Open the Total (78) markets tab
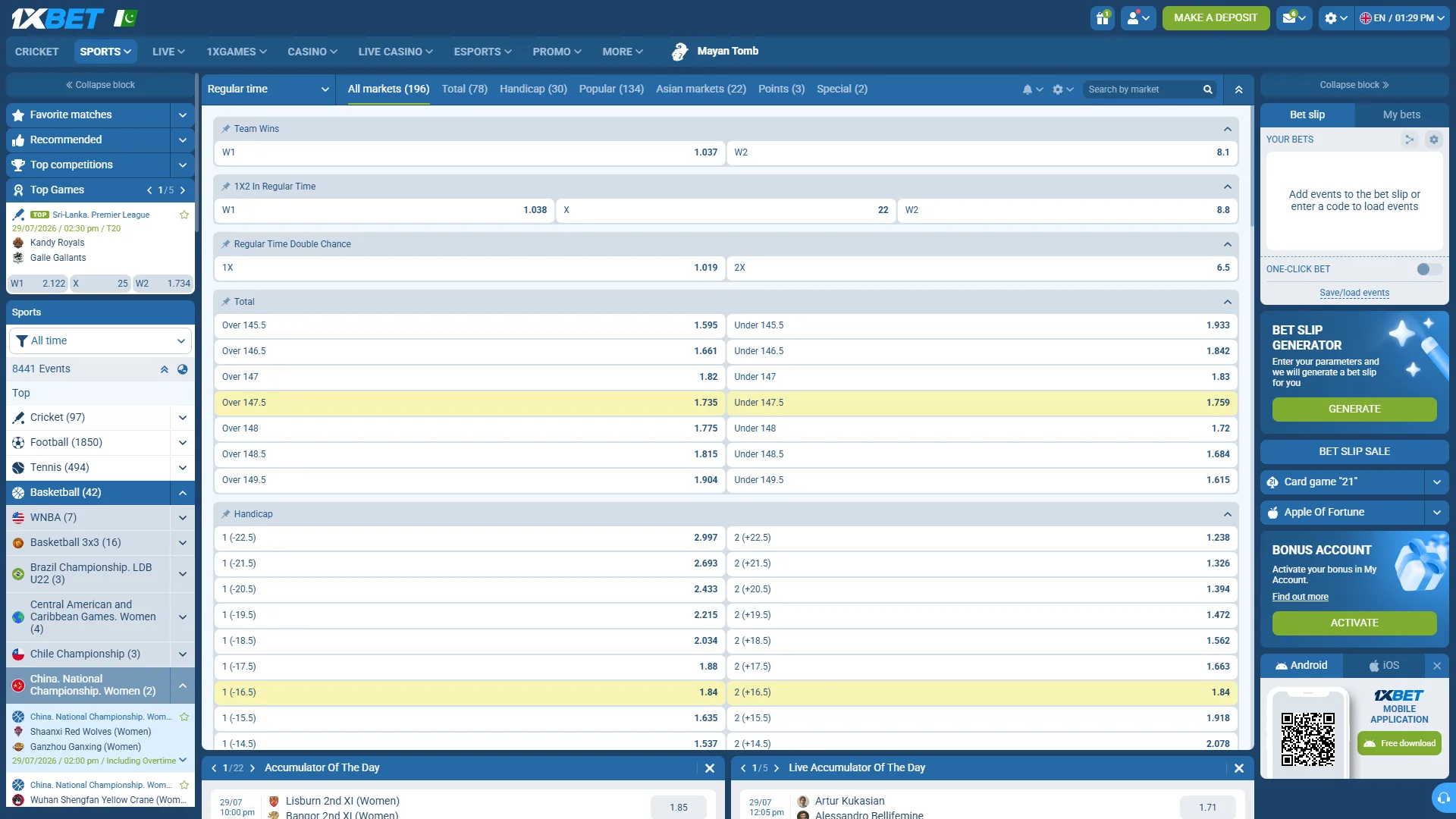1456x819 pixels. pyautogui.click(x=464, y=89)
